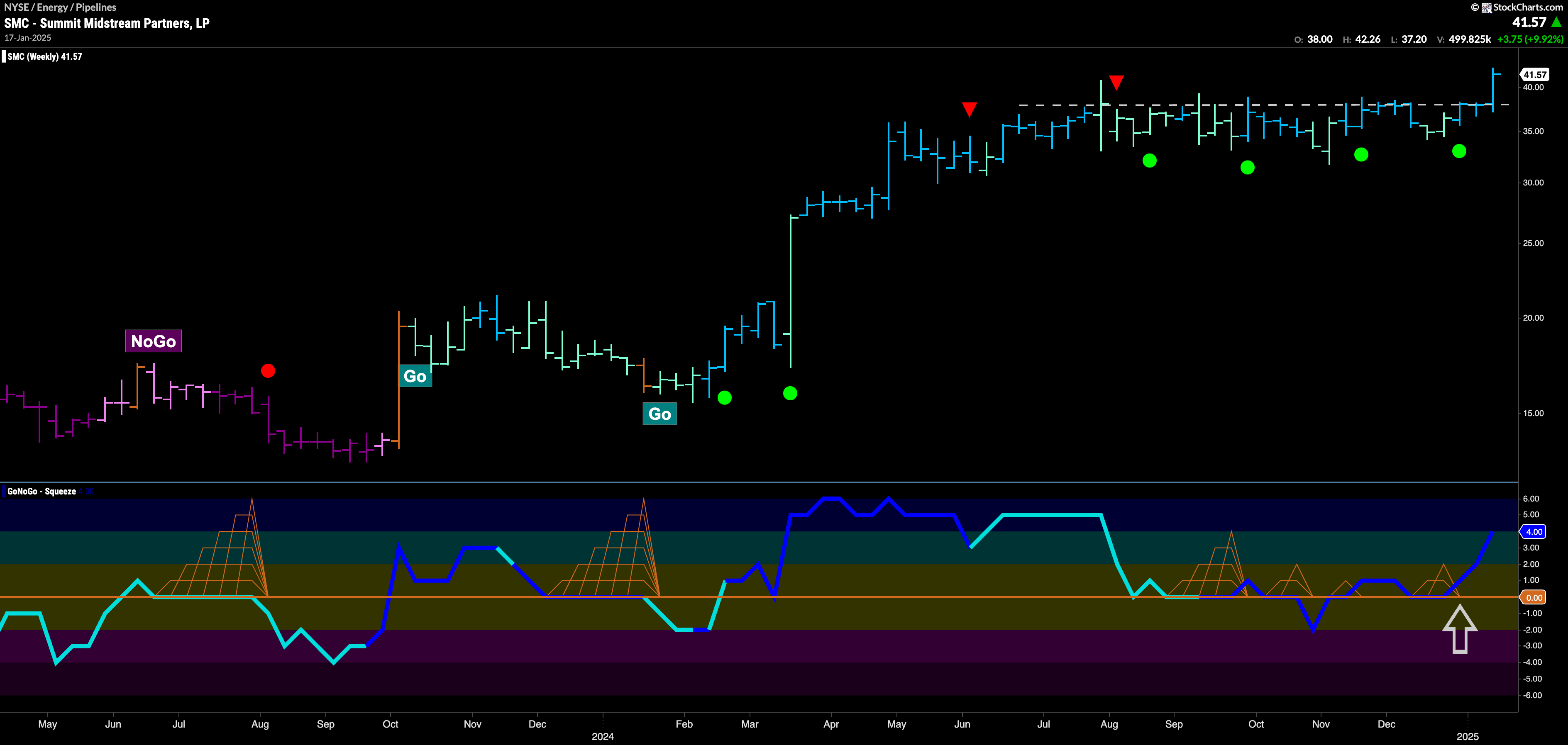Viewport: 1568px width, 745px height.
Task: Click the green dot near late August 2024
Action: coord(1149,161)
